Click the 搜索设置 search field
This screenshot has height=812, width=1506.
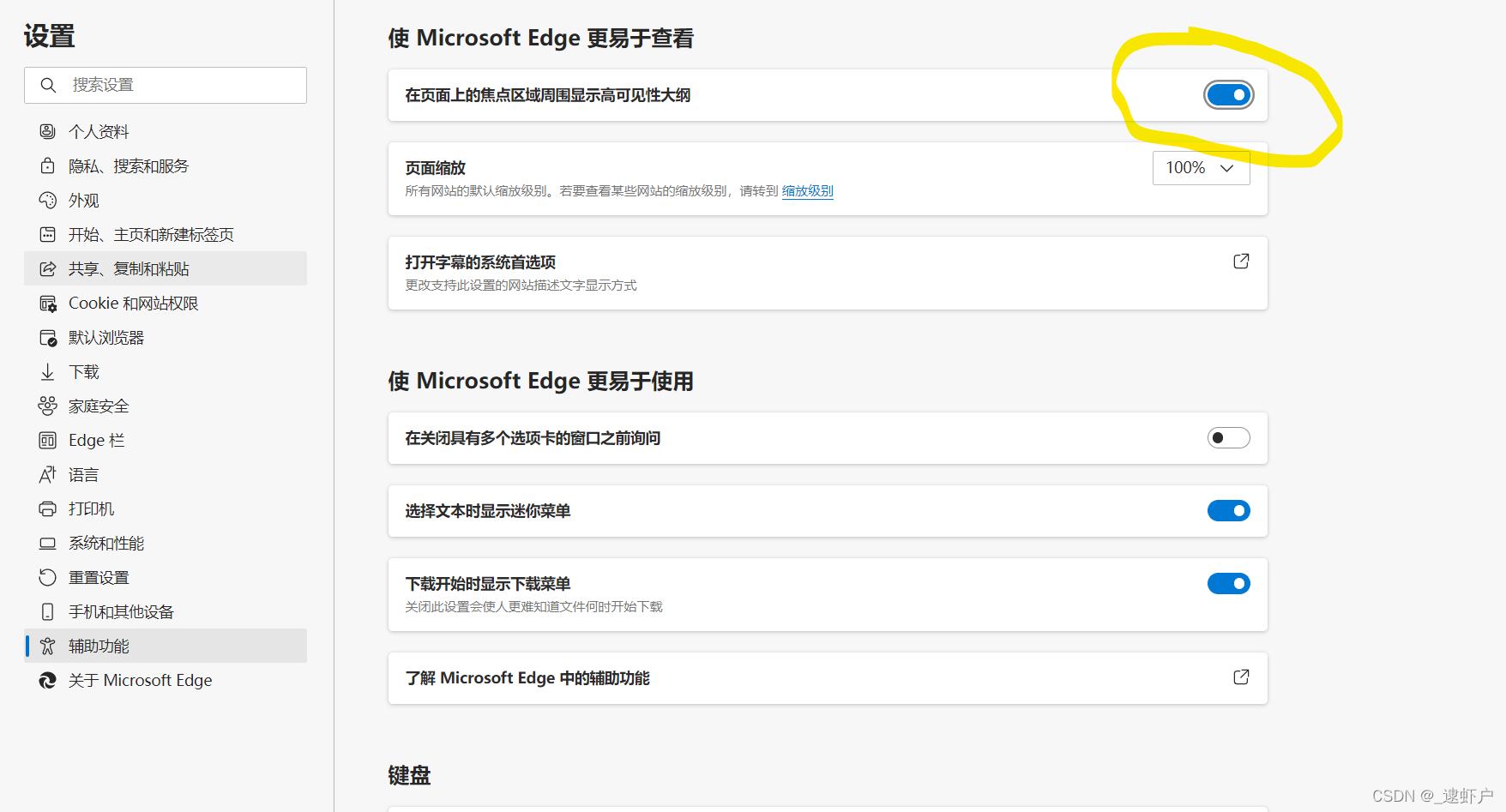point(166,85)
